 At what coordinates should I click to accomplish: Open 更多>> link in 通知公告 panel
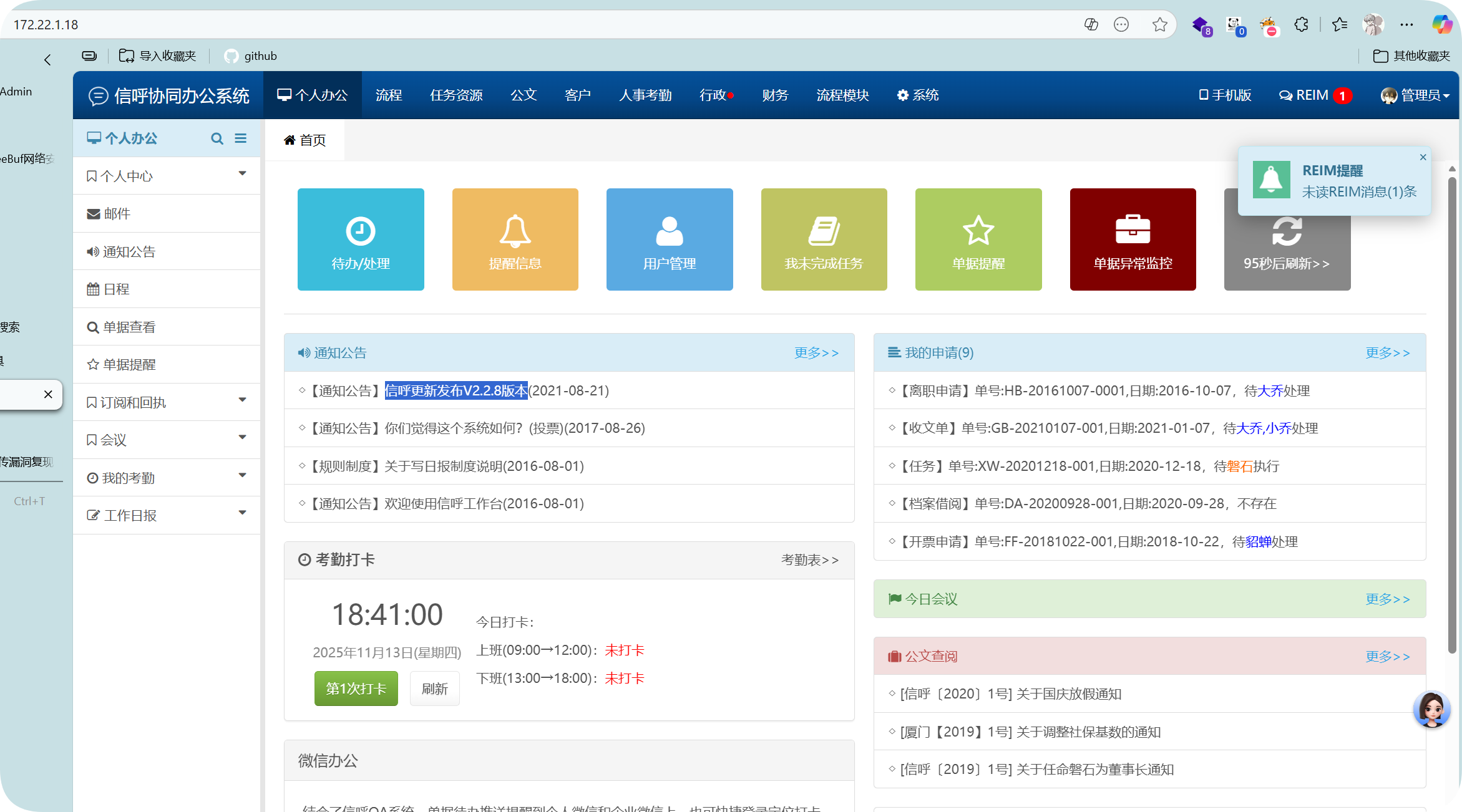[816, 353]
